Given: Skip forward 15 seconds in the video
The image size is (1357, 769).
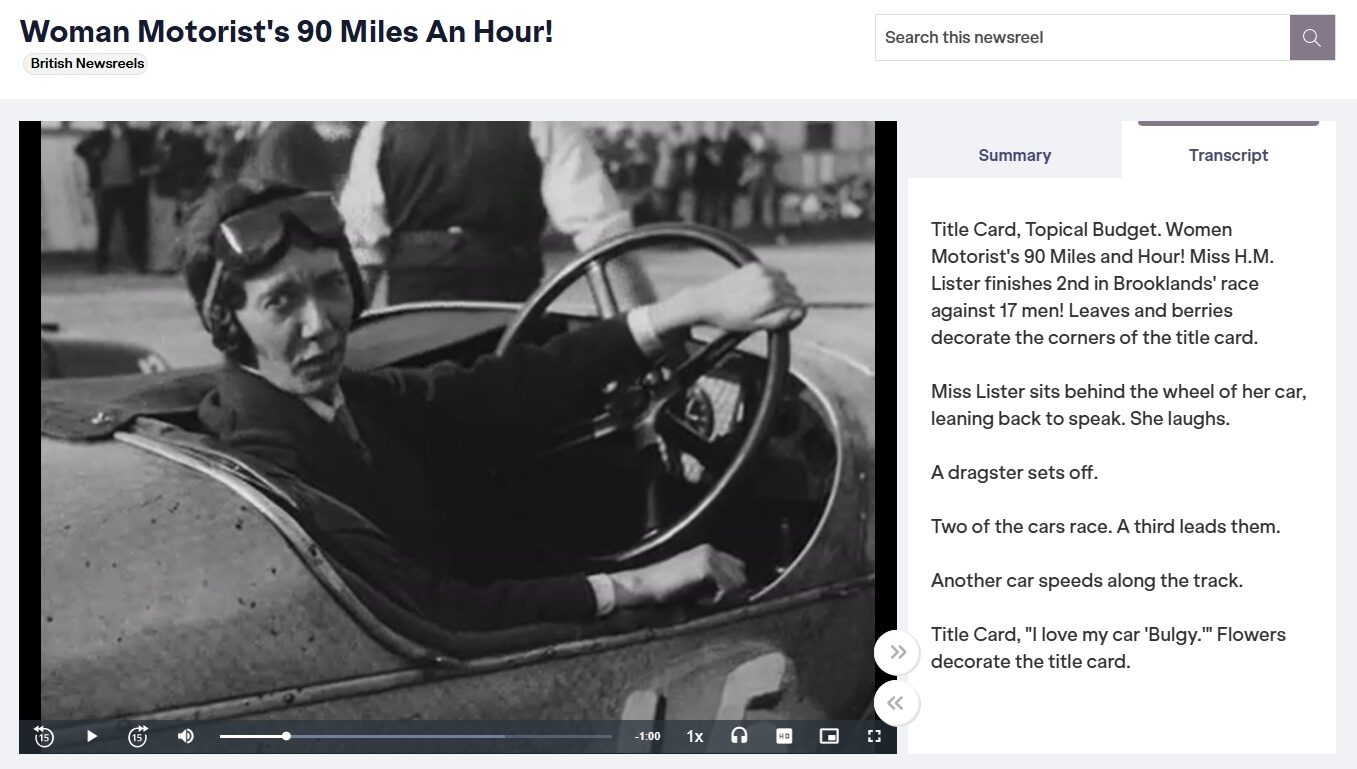Looking at the screenshot, I should (137, 736).
